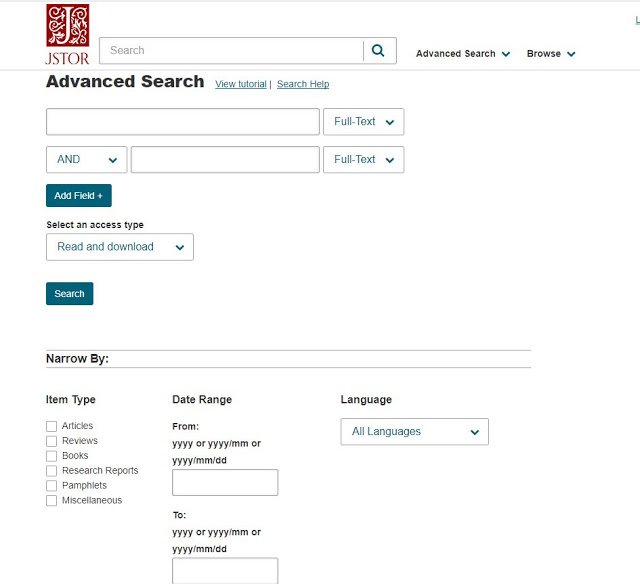This screenshot has height=584, width=640.
Task: Select the Research Reports checkbox
Action: coord(52,471)
